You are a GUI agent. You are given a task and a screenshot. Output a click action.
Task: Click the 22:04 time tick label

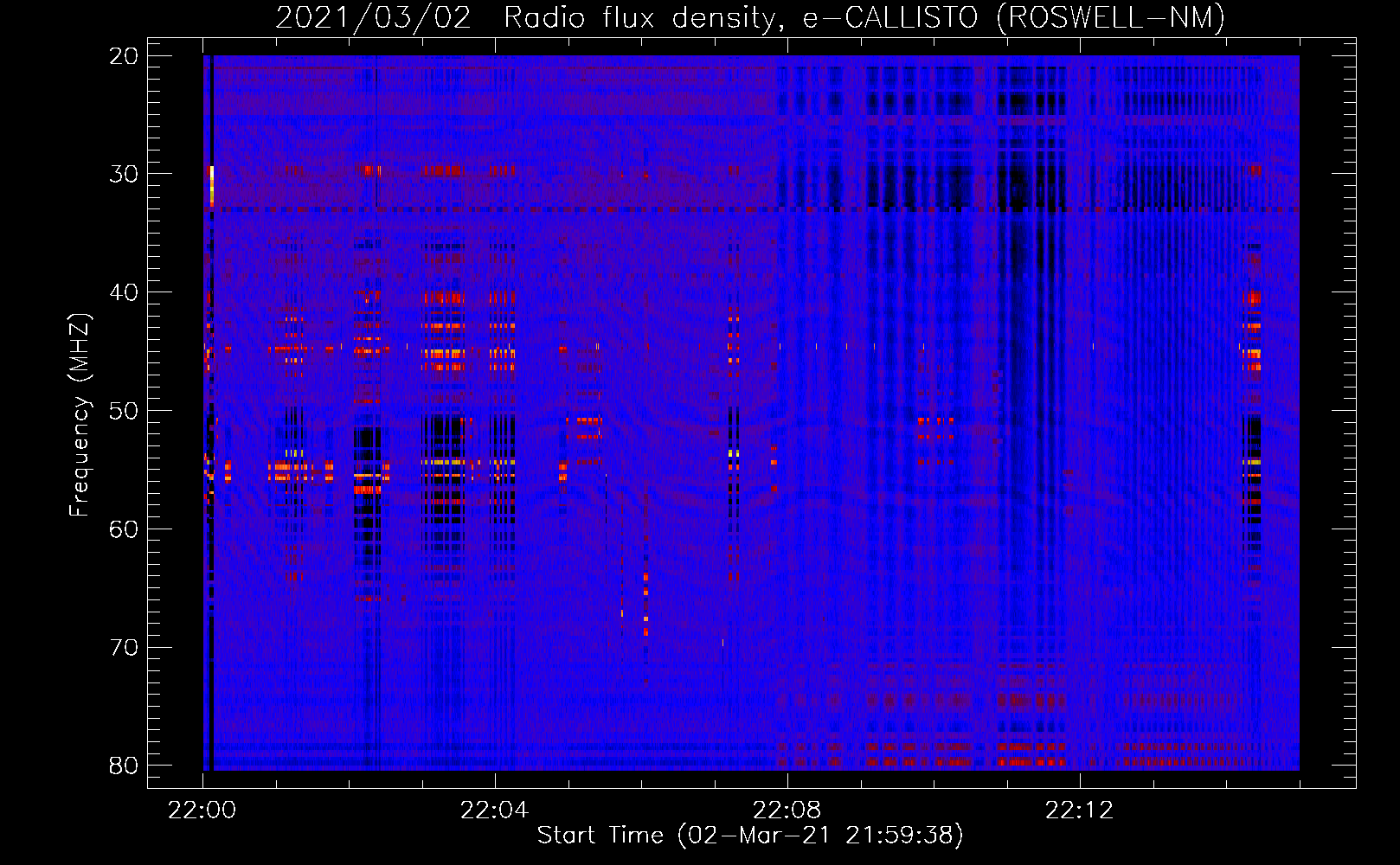pyautogui.click(x=495, y=811)
